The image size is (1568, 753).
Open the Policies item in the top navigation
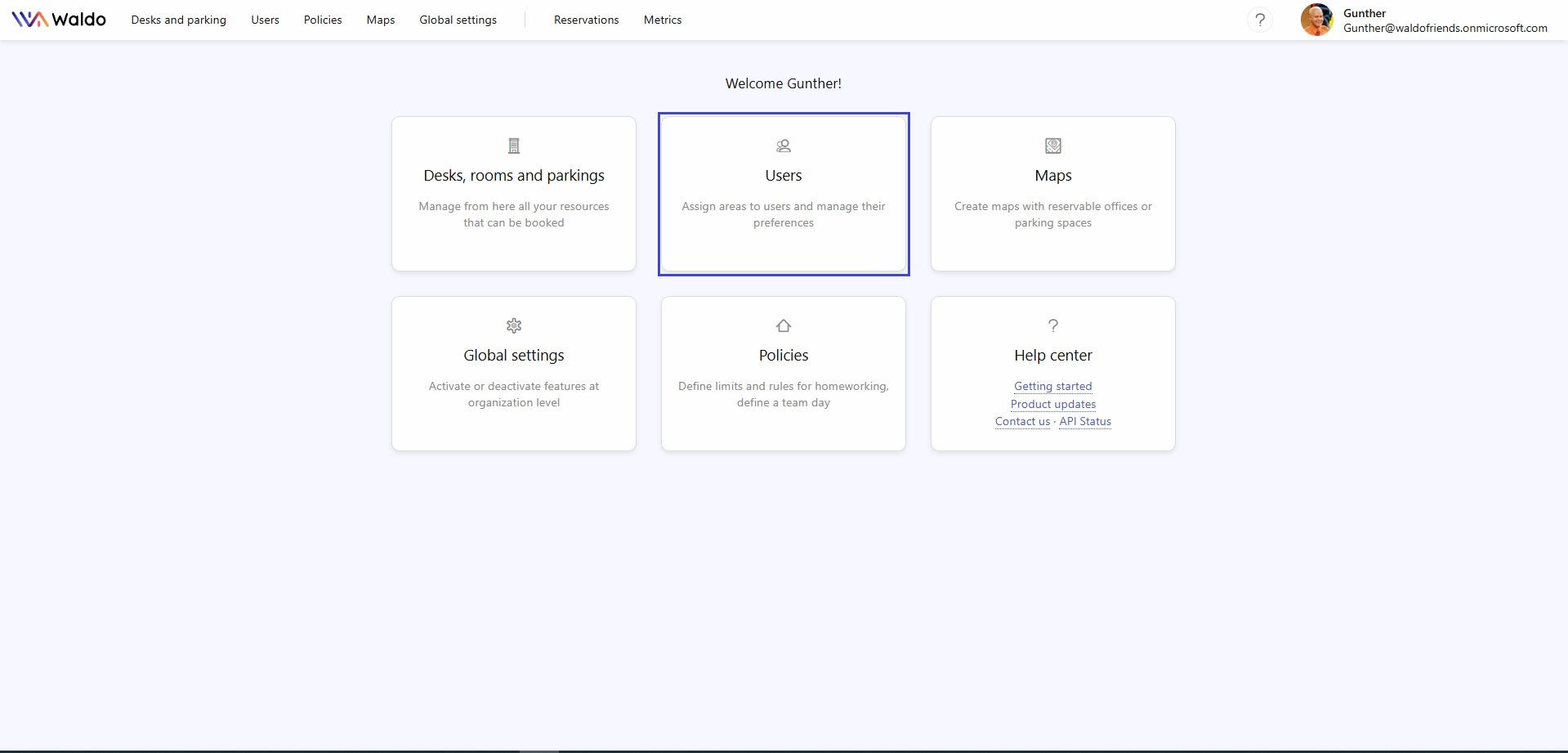323,20
